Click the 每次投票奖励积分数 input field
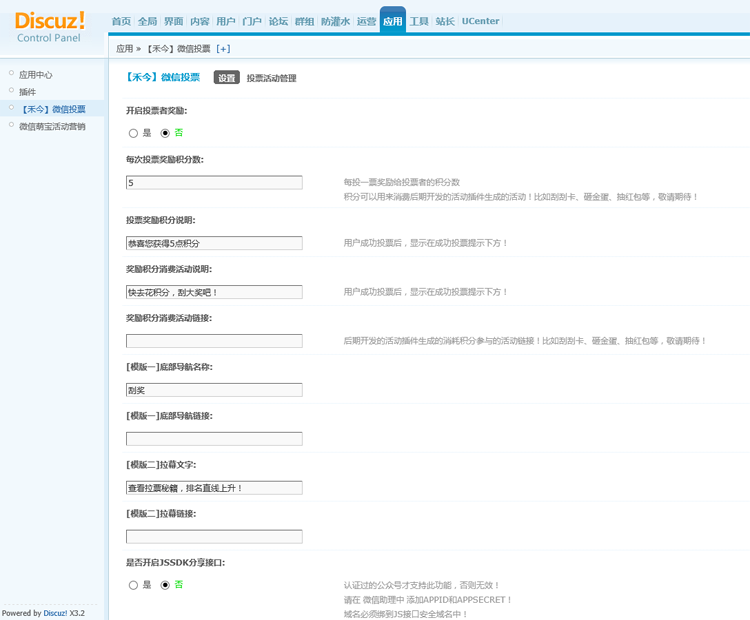 (x=214, y=183)
